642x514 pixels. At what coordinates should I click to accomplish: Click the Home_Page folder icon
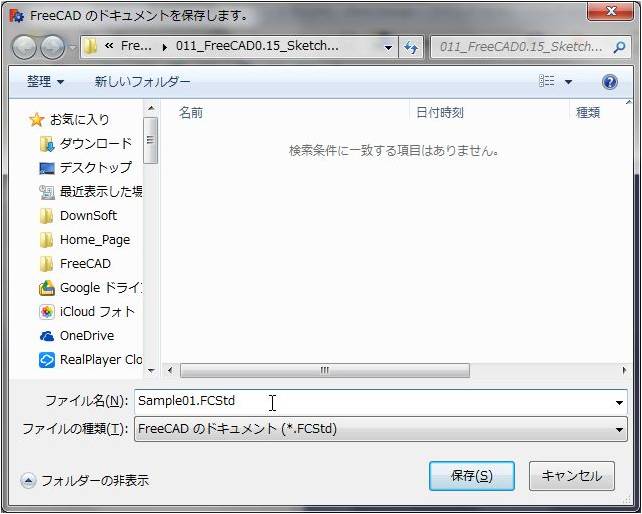[x=46, y=240]
